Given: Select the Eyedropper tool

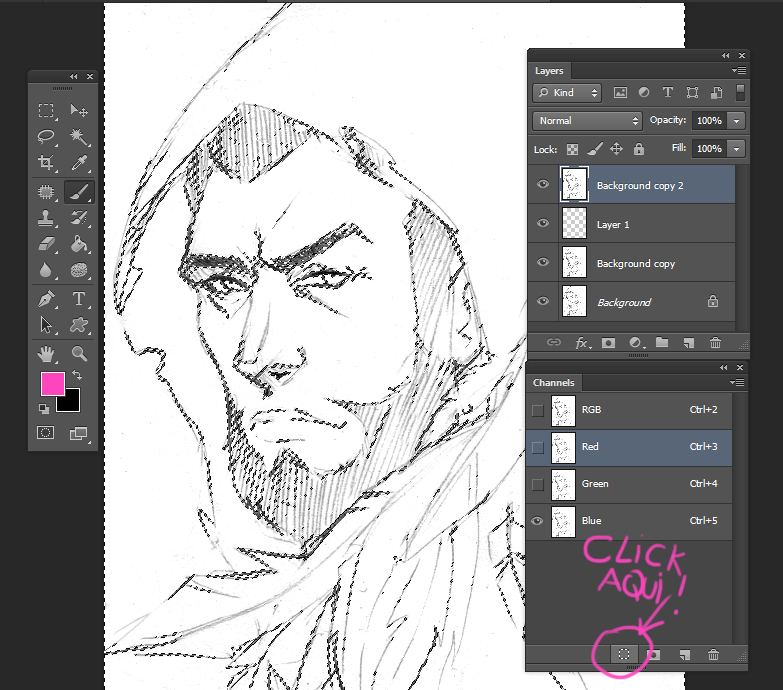Looking at the screenshot, I should 79,163.
